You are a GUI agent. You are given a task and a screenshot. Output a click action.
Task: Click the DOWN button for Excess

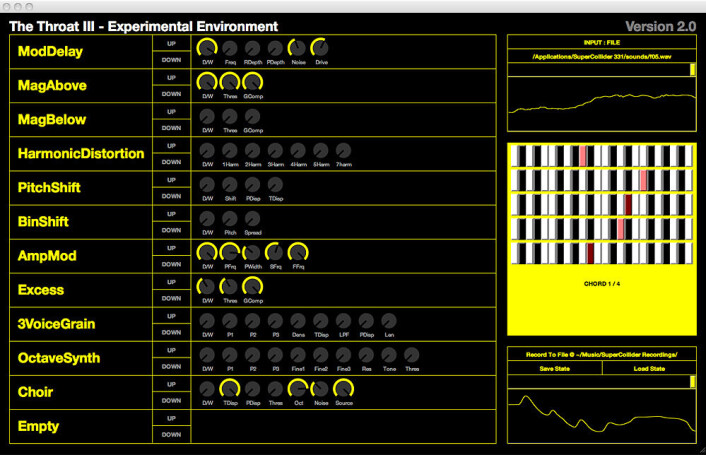(172, 298)
